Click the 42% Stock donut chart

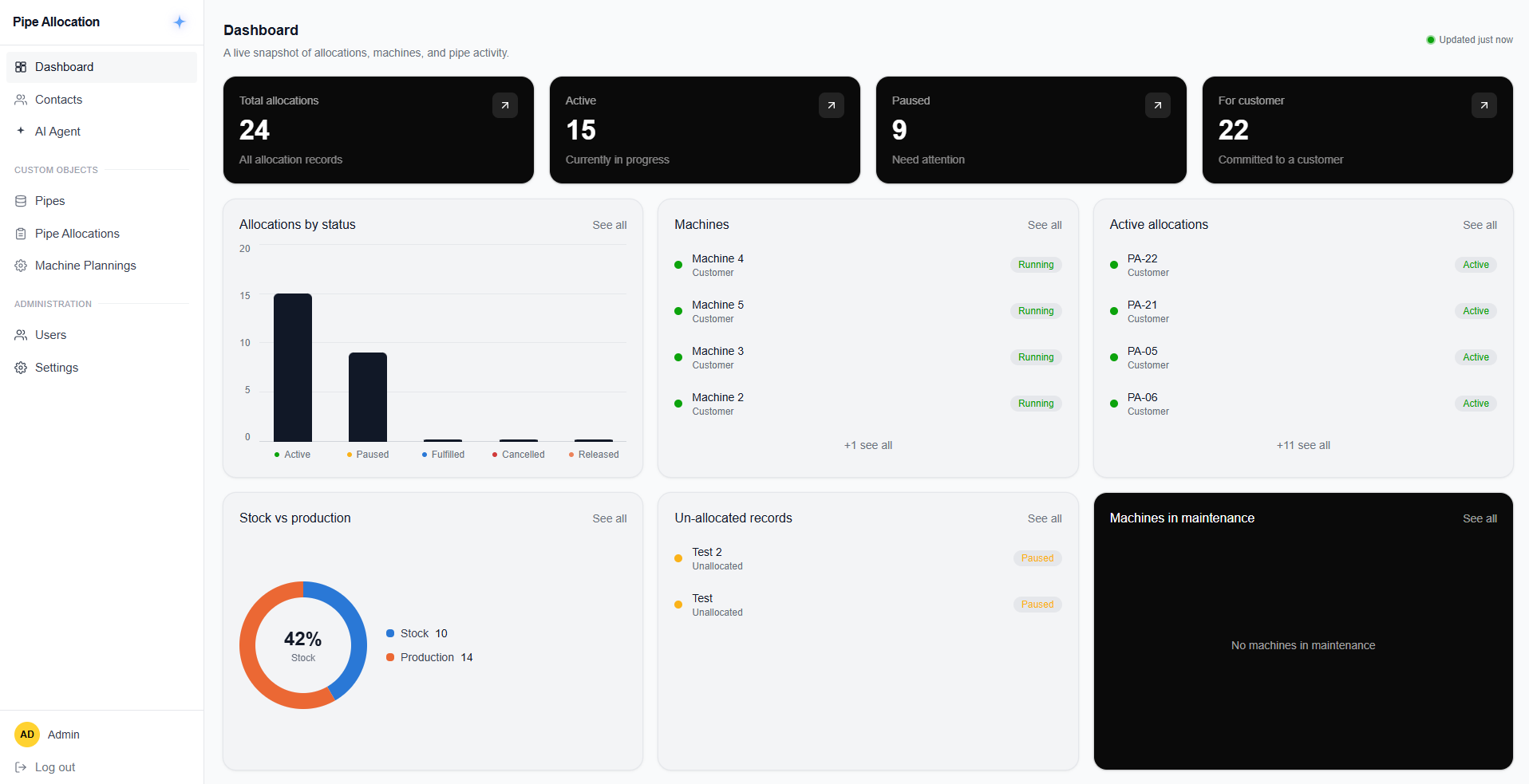(303, 645)
